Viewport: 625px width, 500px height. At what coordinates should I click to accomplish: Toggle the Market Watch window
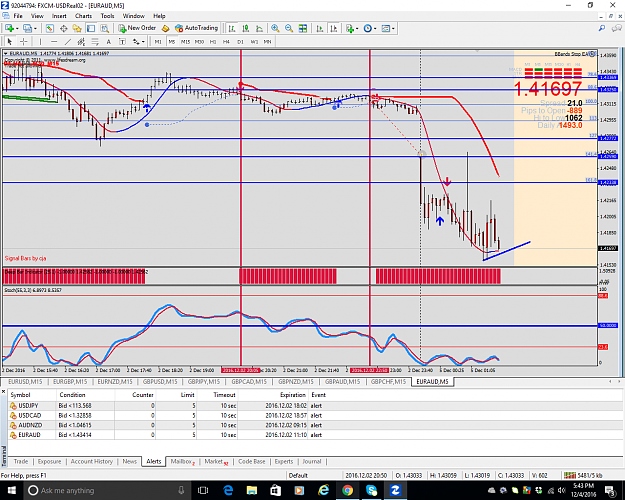[49, 28]
